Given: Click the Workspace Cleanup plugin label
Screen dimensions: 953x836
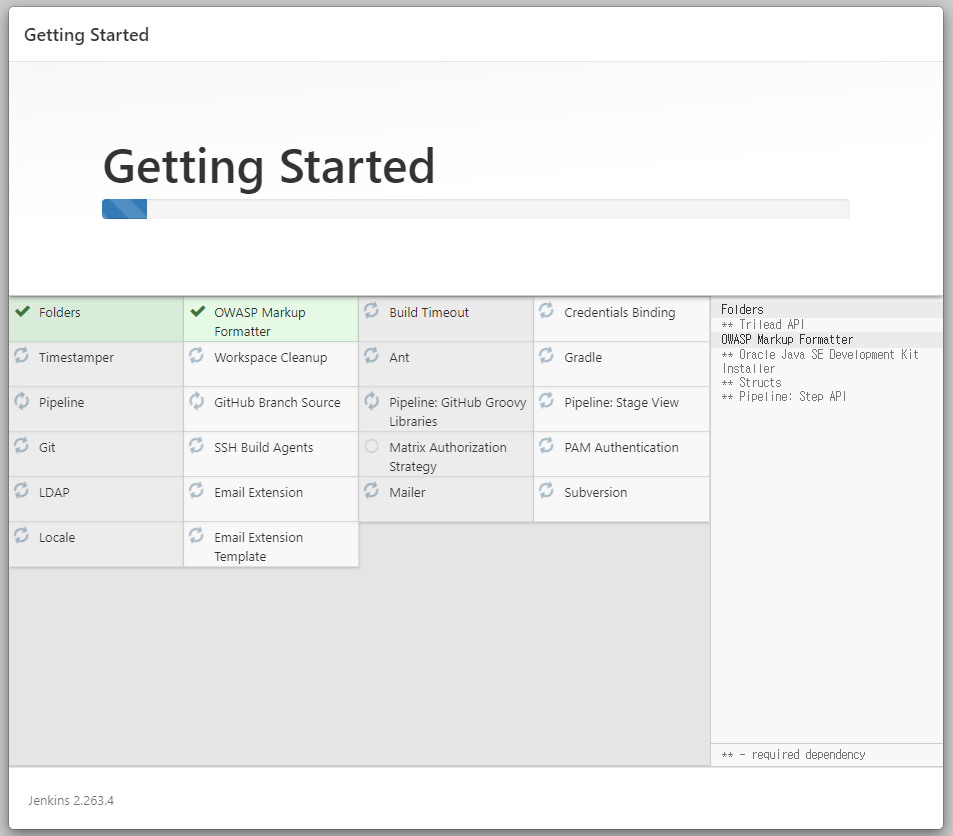Looking at the screenshot, I should point(270,358).
